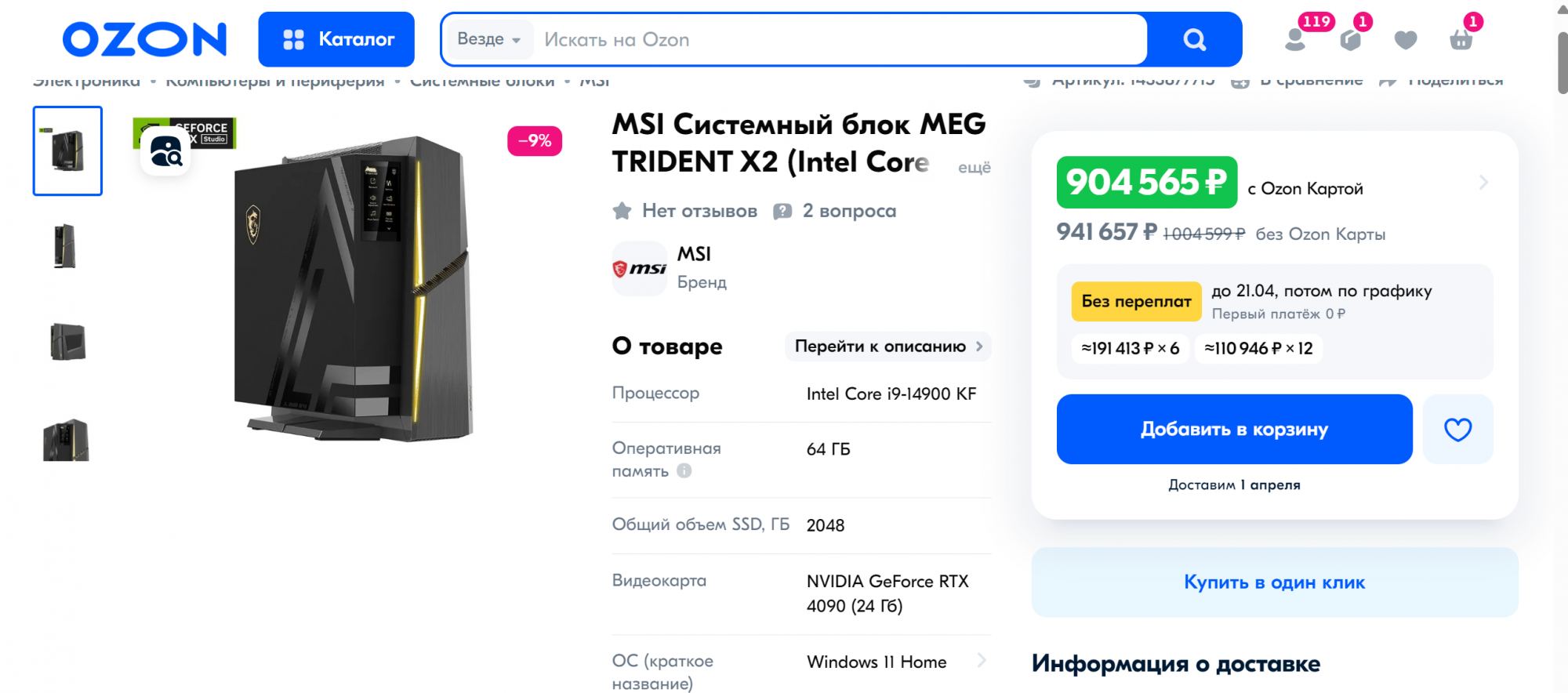Click the Ozon logo
The width and height of the screenshot is (1568, 693).
click(144, 39)
